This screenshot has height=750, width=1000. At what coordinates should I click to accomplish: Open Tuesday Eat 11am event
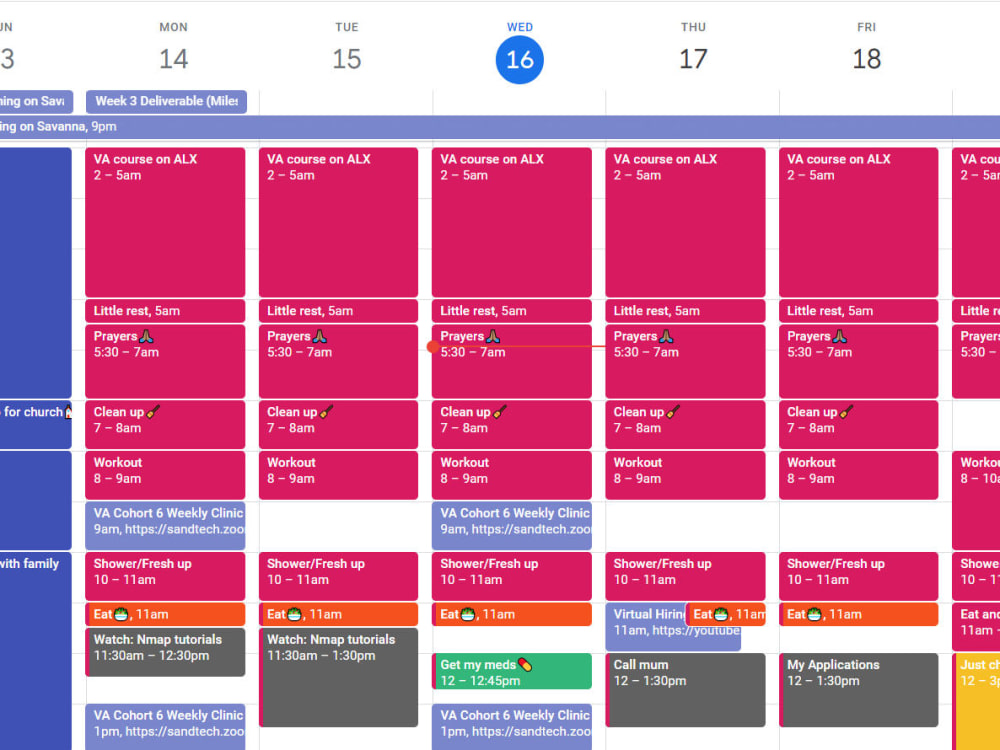(x=339, y=614)
